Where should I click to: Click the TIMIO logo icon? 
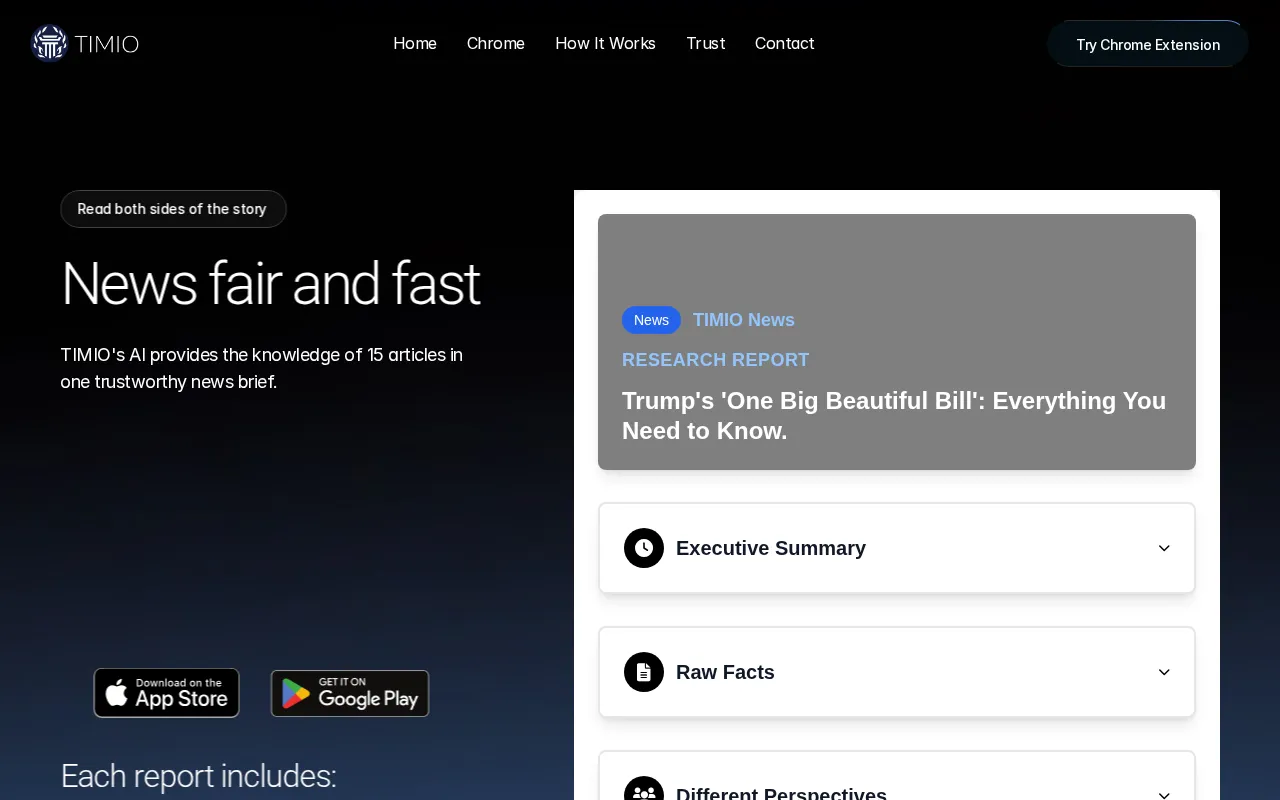49,43
